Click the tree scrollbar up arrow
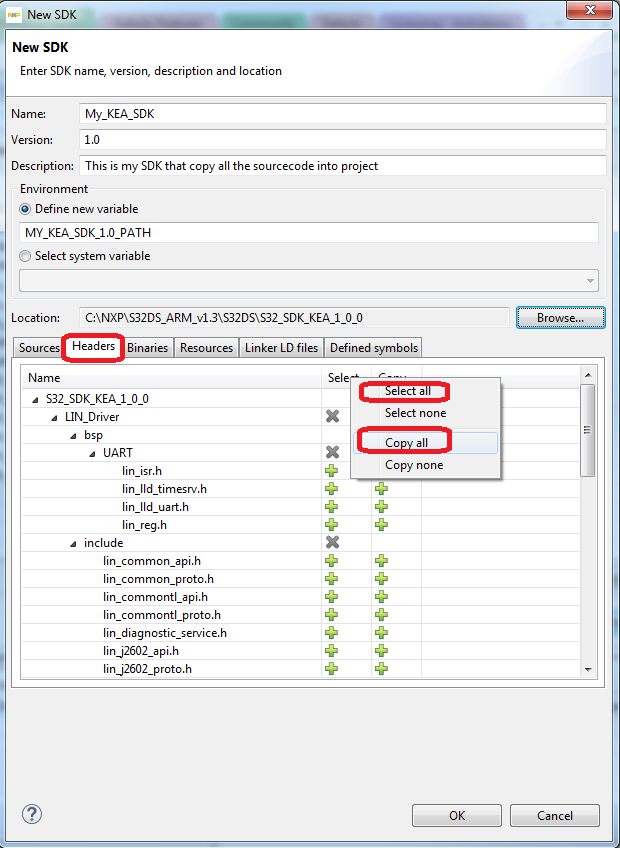This screenshot has width=620, height=848. [x=588, y=375]
